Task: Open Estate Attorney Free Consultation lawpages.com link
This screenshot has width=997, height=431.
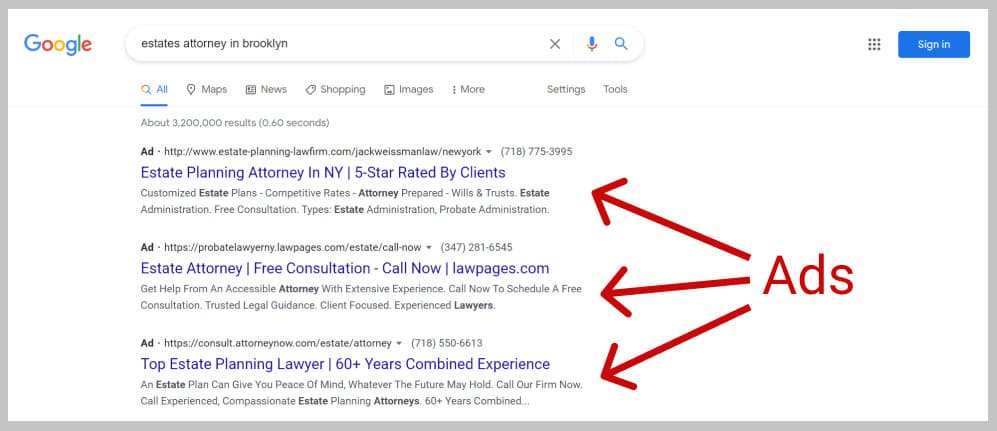Action: coord(345,268)
